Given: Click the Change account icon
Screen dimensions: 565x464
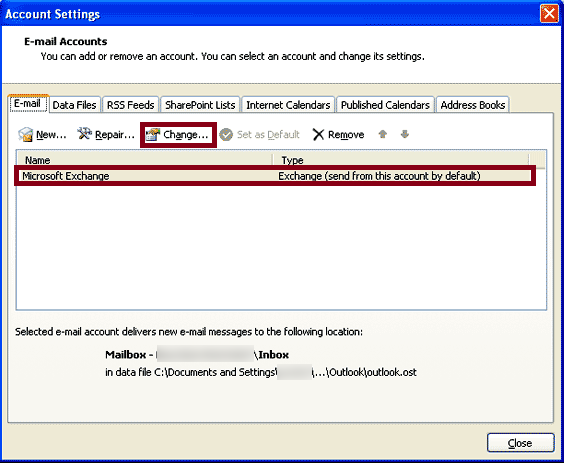Looking at the screenshot, I should coord(153,135).
